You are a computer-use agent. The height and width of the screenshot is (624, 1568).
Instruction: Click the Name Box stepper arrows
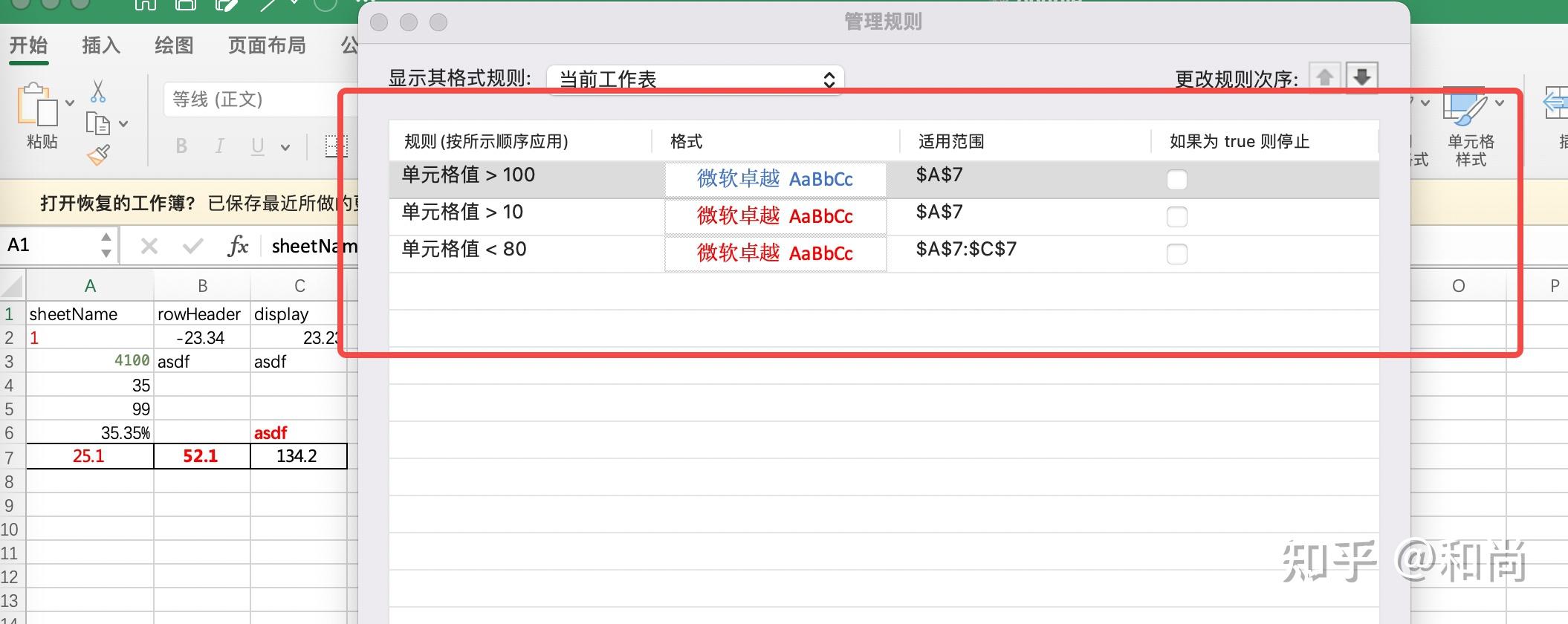(x=106, y=245)
